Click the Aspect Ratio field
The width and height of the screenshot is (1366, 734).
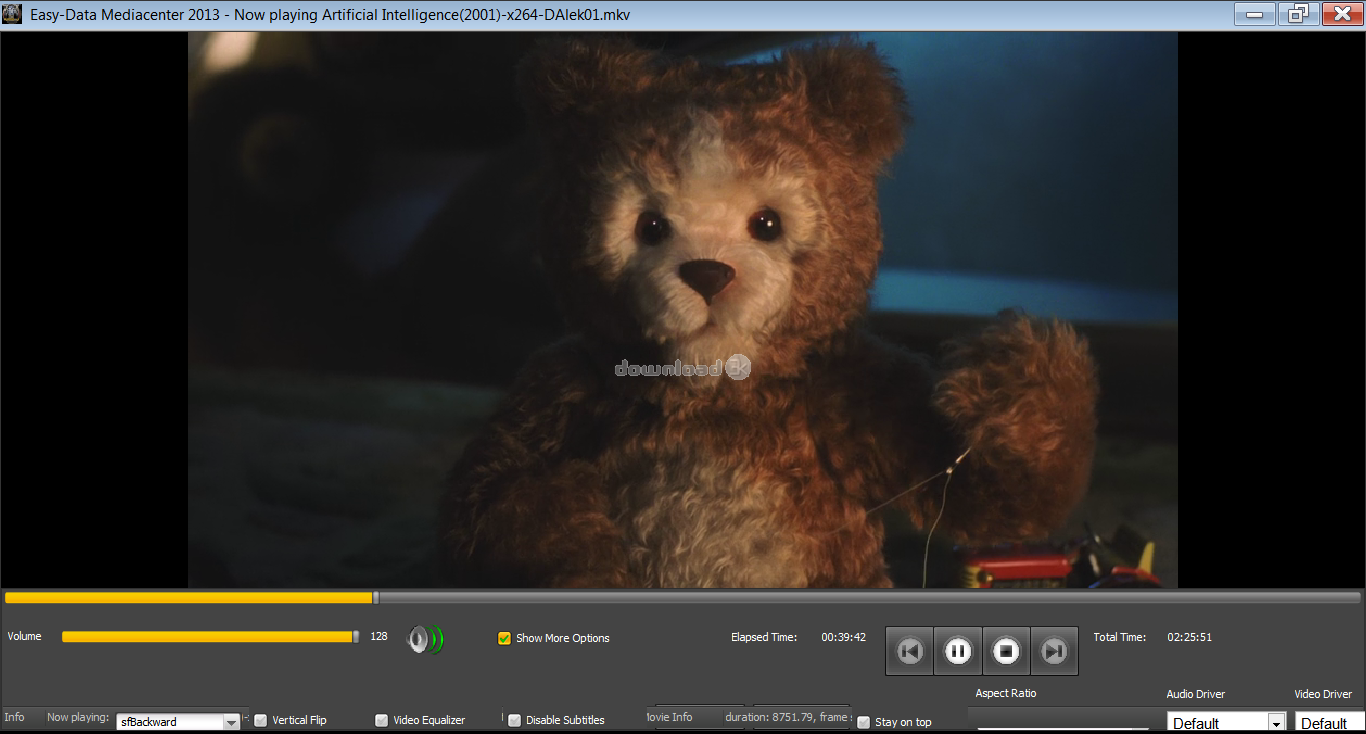click(x=1063, y=728)
